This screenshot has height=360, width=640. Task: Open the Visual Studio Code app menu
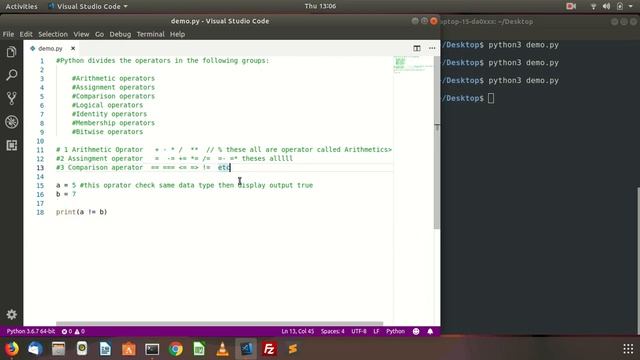click(88, 6)
